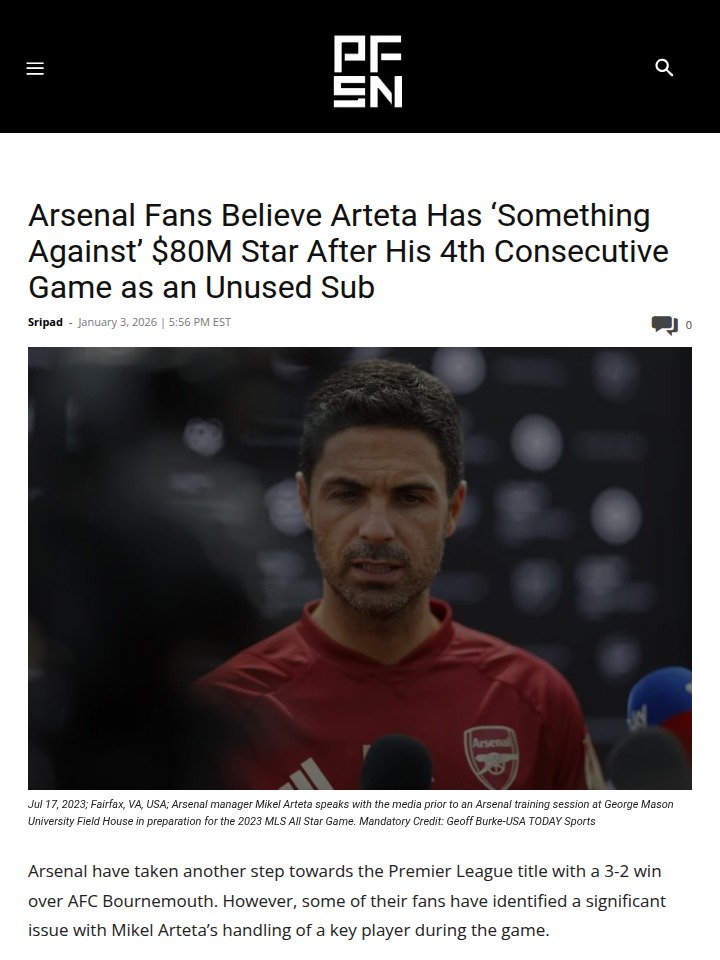
Task: Click the January 3, 2026 publish date
Action: [118, 322]
